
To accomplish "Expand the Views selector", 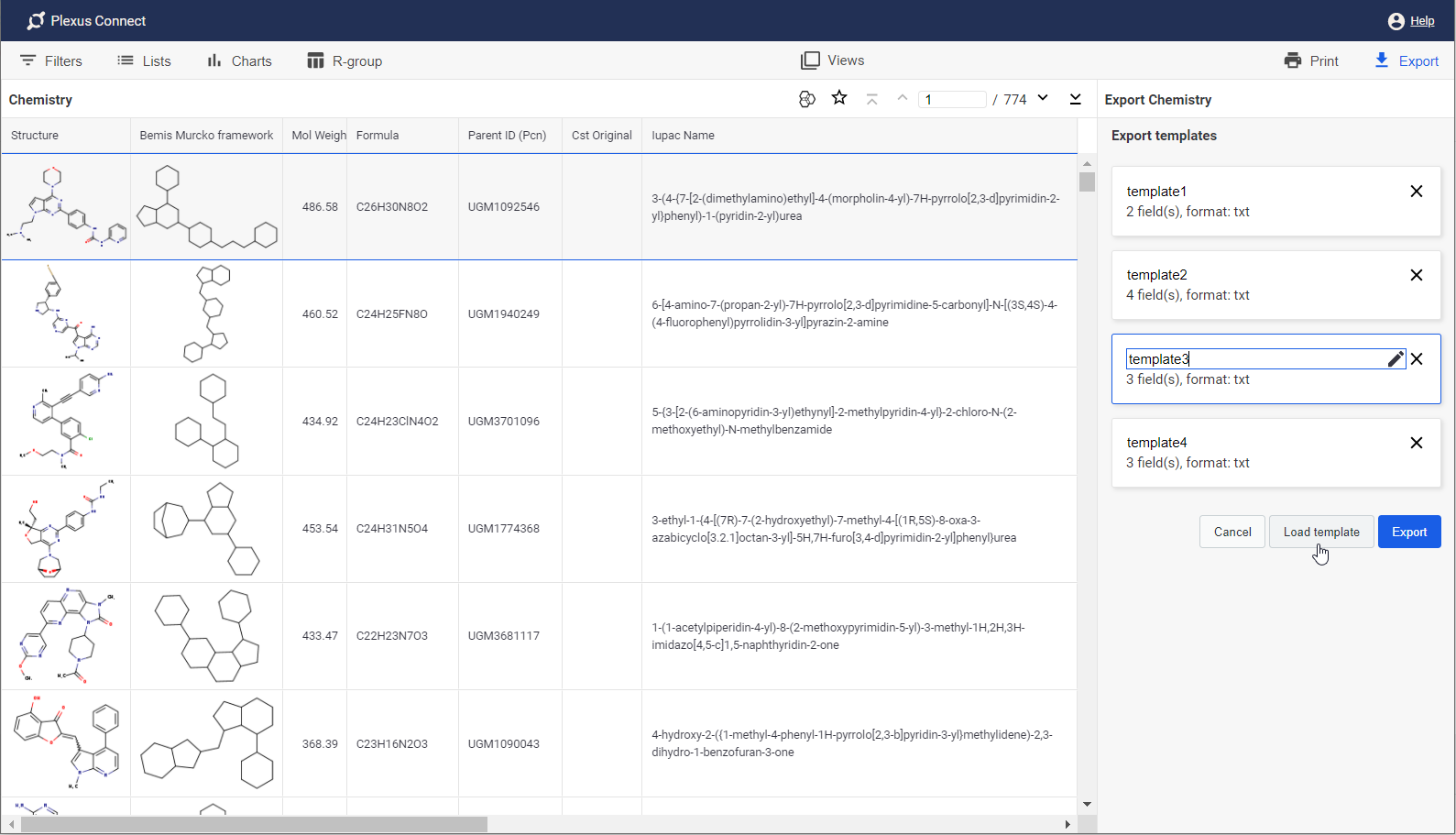I will (832, 60).
